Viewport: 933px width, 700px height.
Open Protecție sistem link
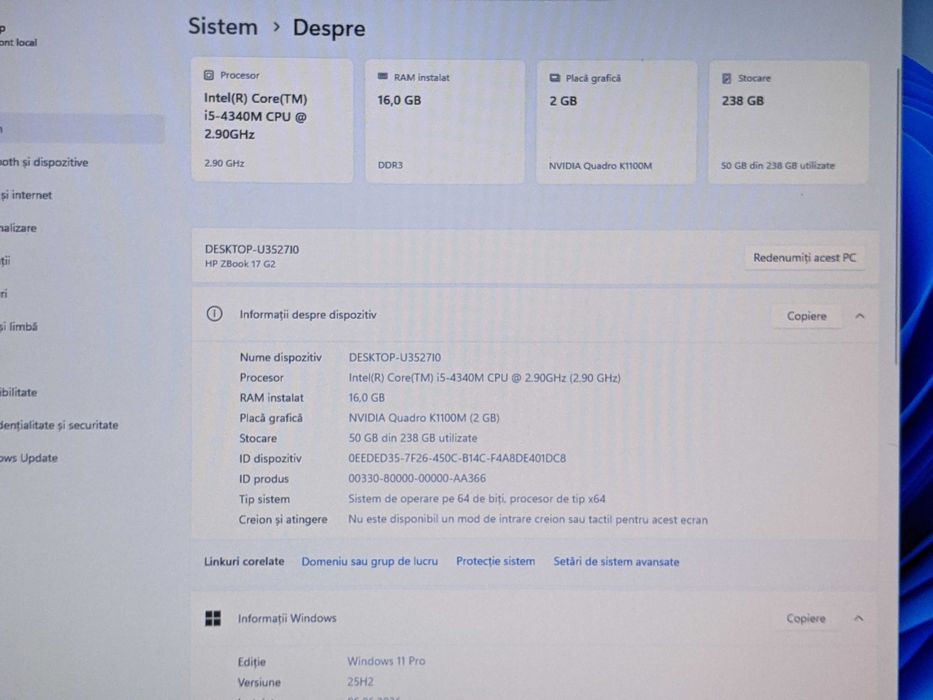pos(496,561)
